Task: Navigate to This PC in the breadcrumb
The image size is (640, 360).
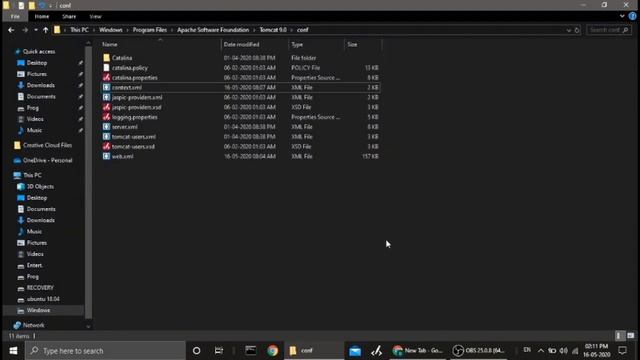Action: point(79,30)
